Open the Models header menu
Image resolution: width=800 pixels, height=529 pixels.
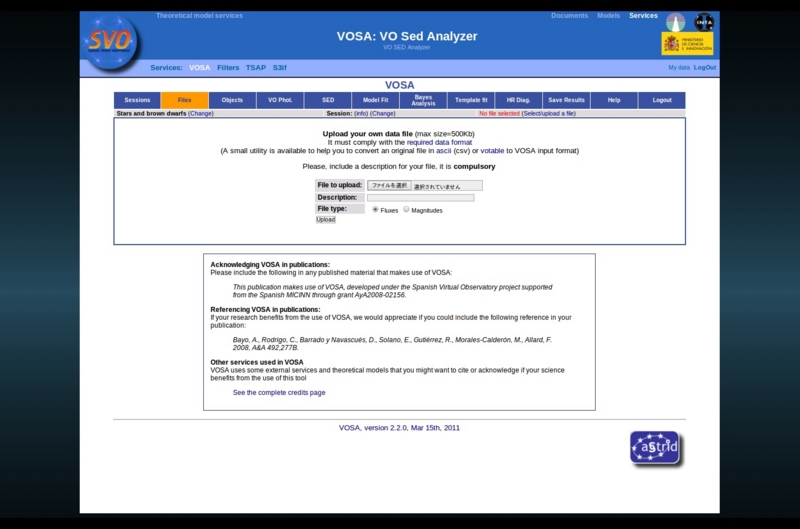click(x=608, y=16)
